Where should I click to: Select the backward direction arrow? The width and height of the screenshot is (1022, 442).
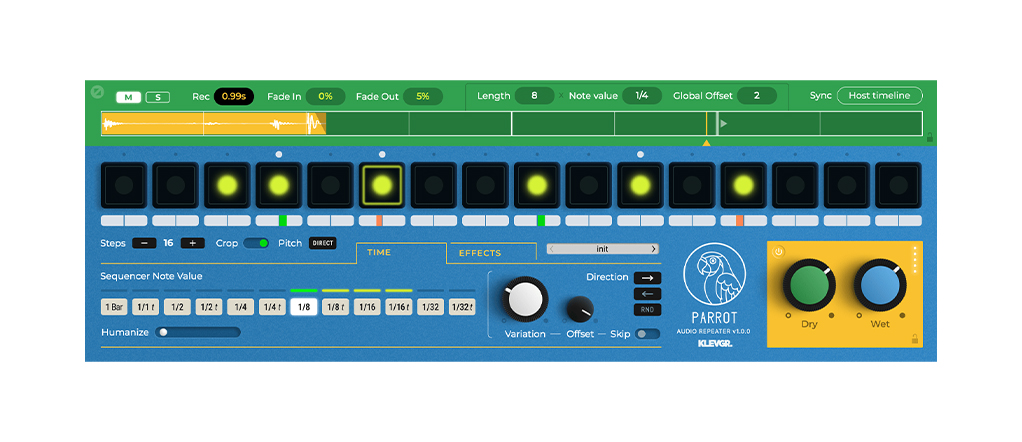[647, 294]
